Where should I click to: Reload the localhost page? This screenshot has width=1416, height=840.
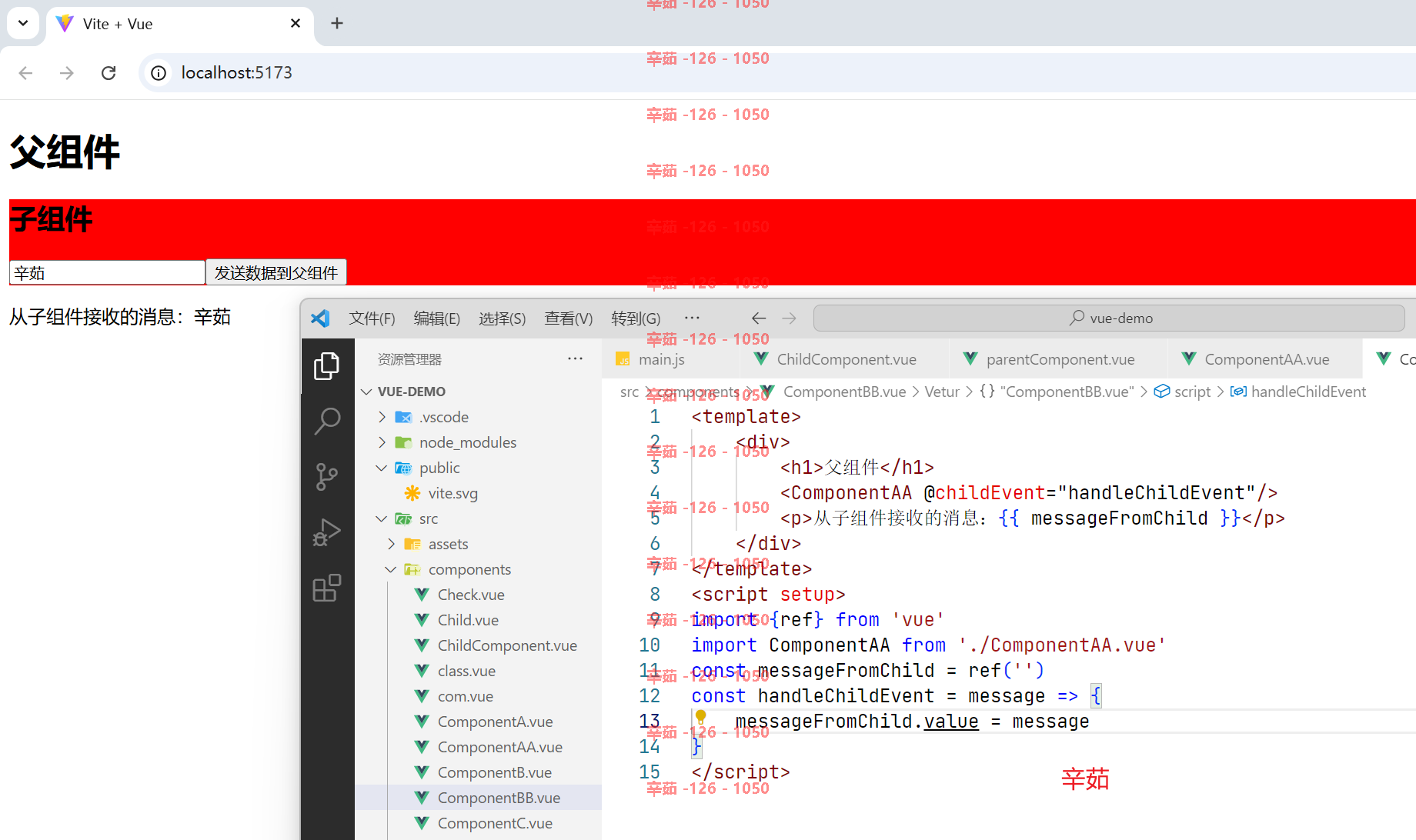[109, 72]
